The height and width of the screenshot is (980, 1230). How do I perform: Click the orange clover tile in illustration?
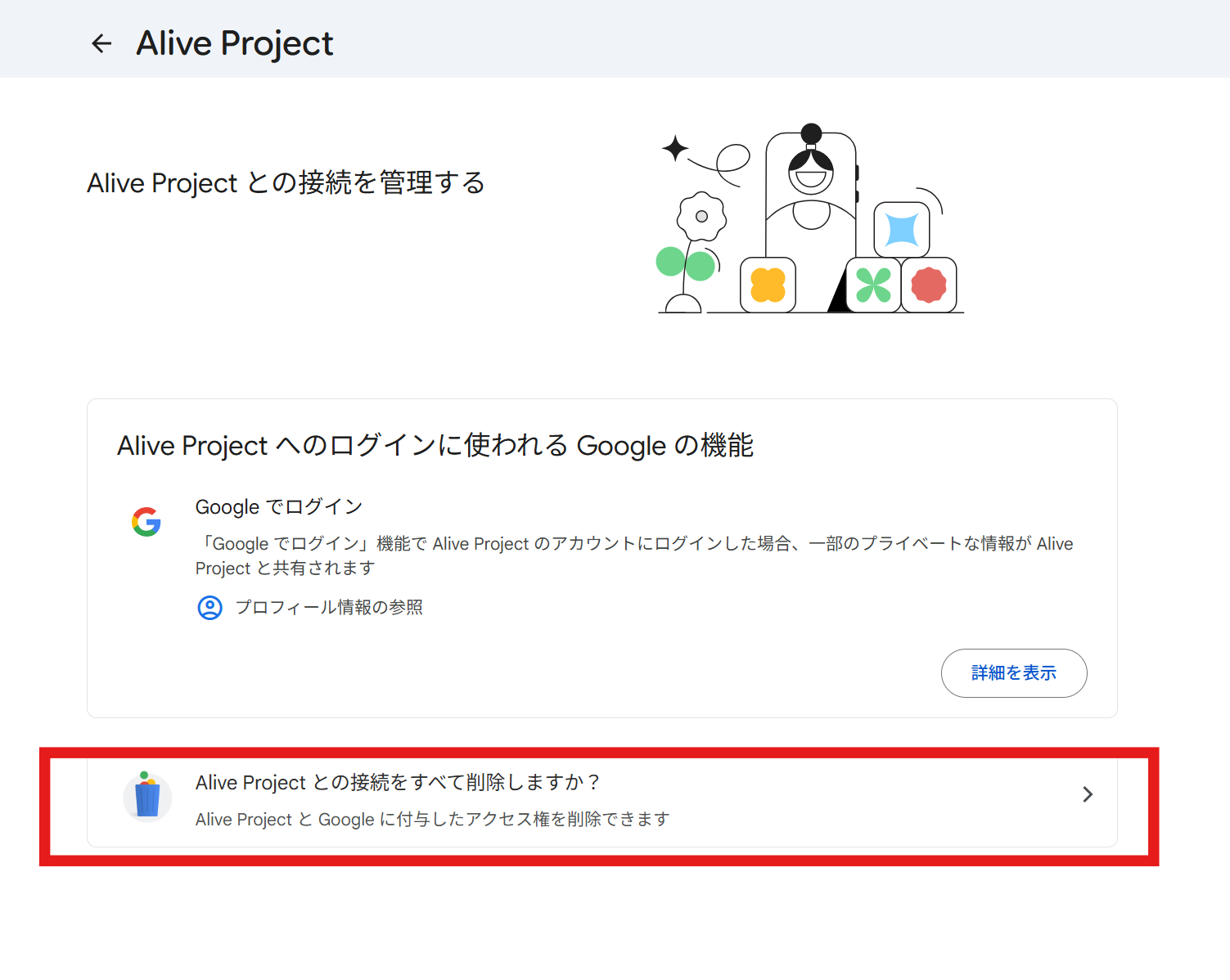click(768, 285)
